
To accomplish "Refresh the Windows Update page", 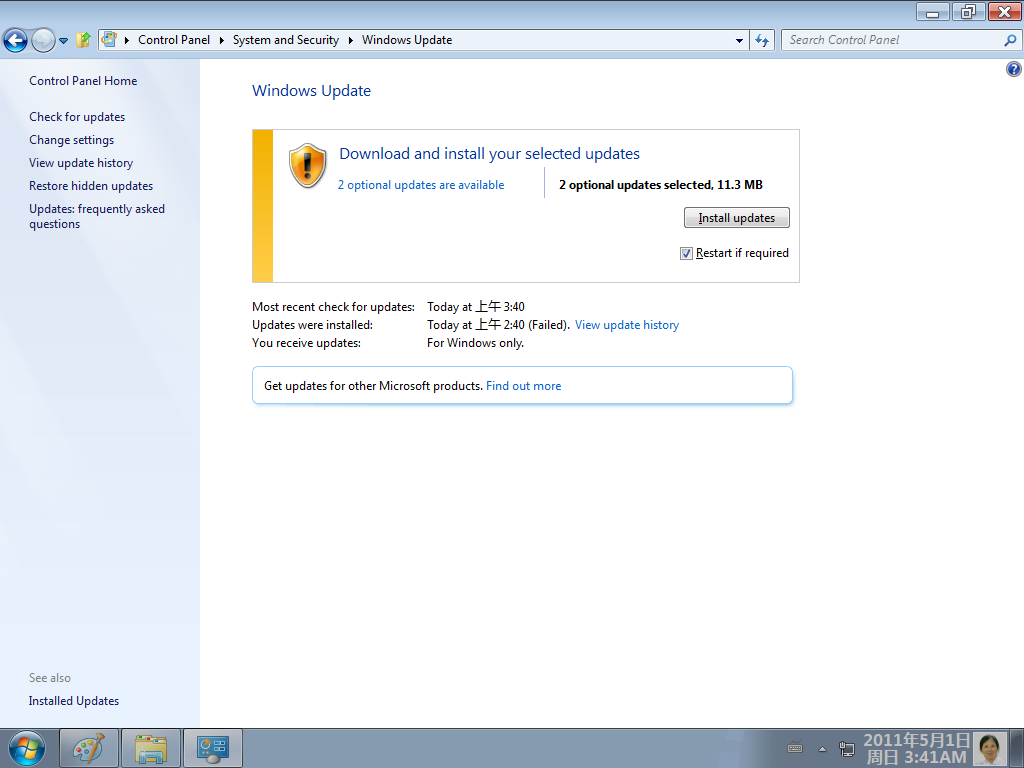I will click(761, 40).
